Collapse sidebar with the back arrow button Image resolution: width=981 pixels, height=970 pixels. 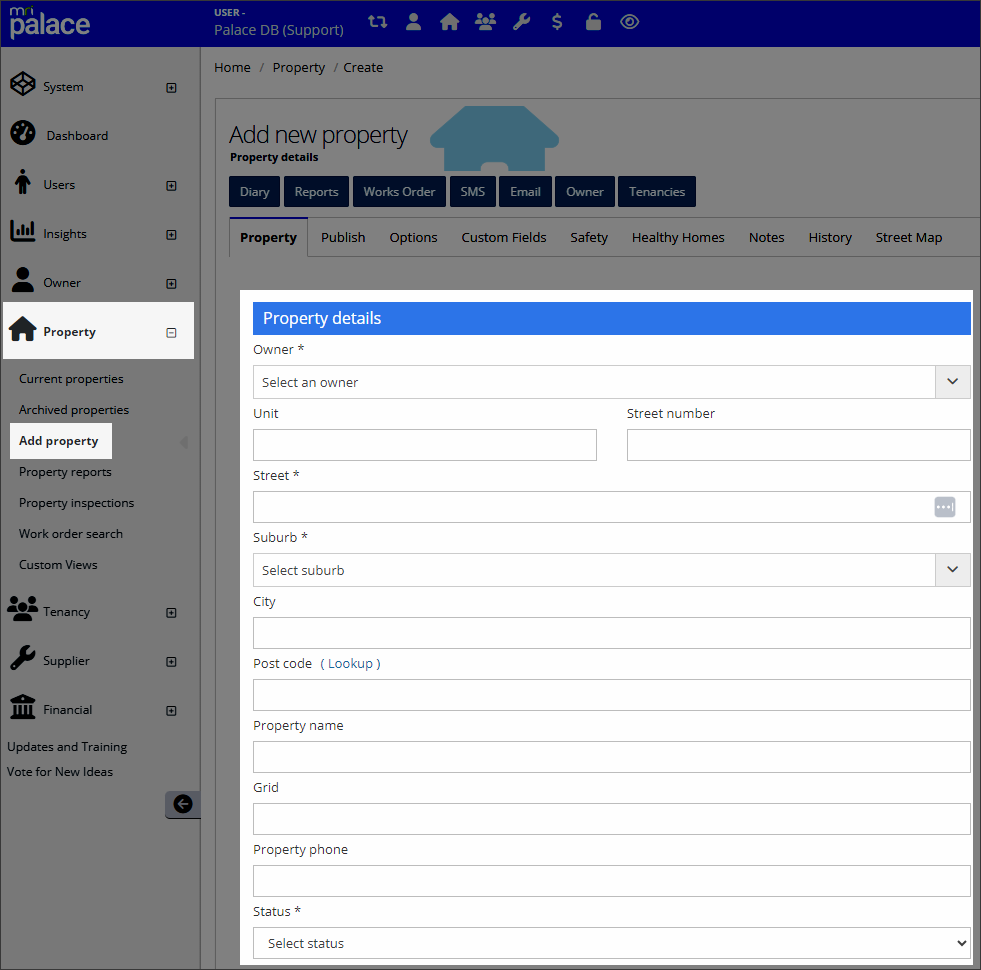click(x=183, y=804)
